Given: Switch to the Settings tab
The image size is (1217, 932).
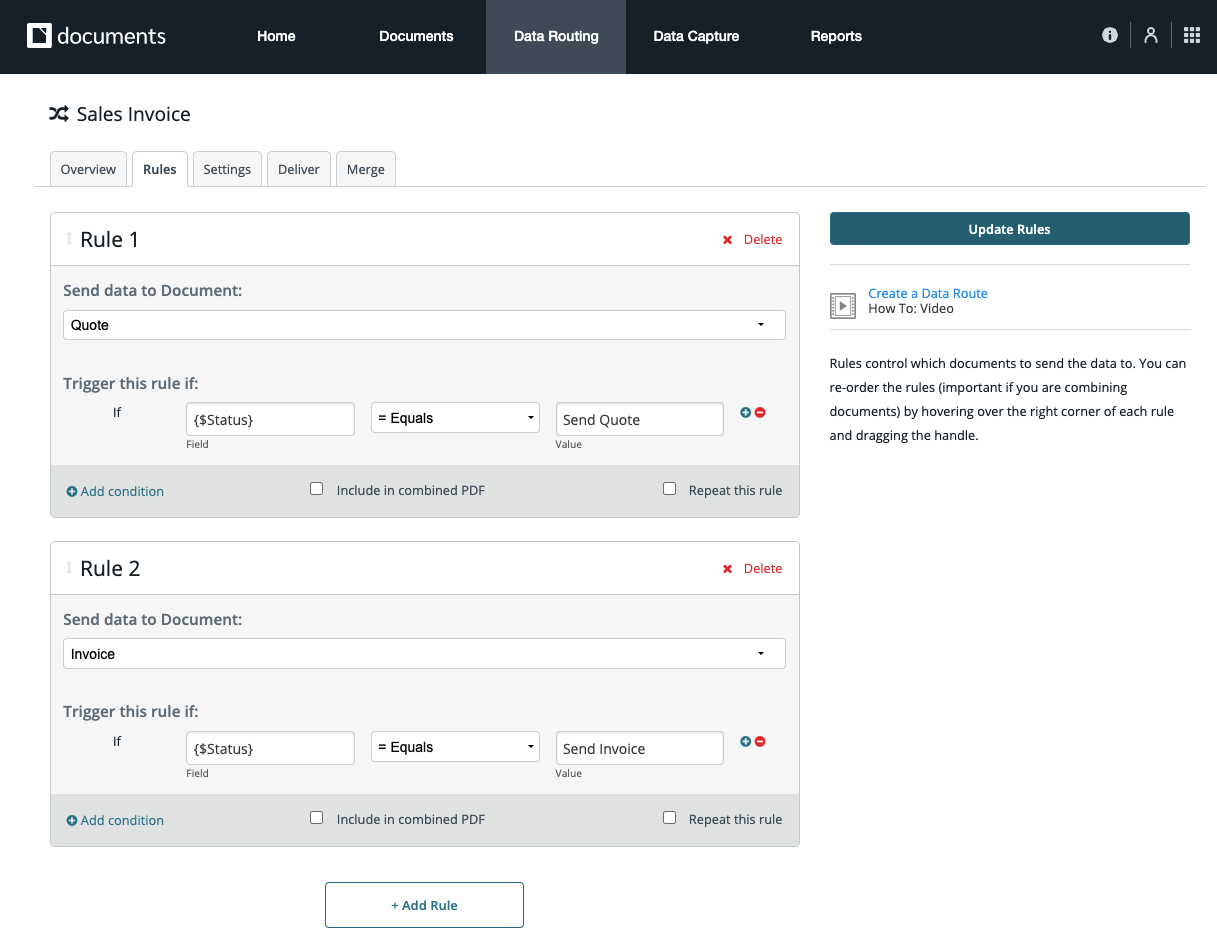Looking at the screenshot, I should click(x=227, y=169).
